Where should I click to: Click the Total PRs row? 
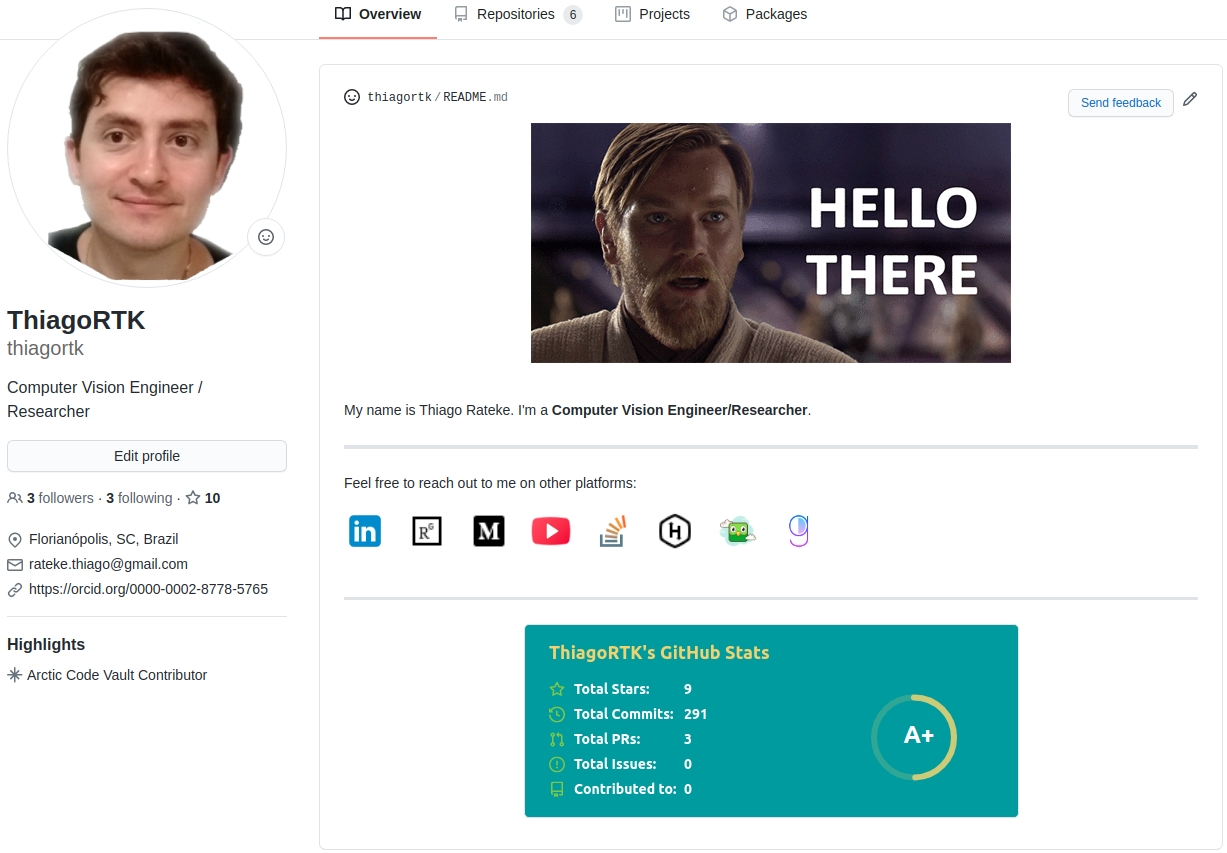tap(621, 739)
